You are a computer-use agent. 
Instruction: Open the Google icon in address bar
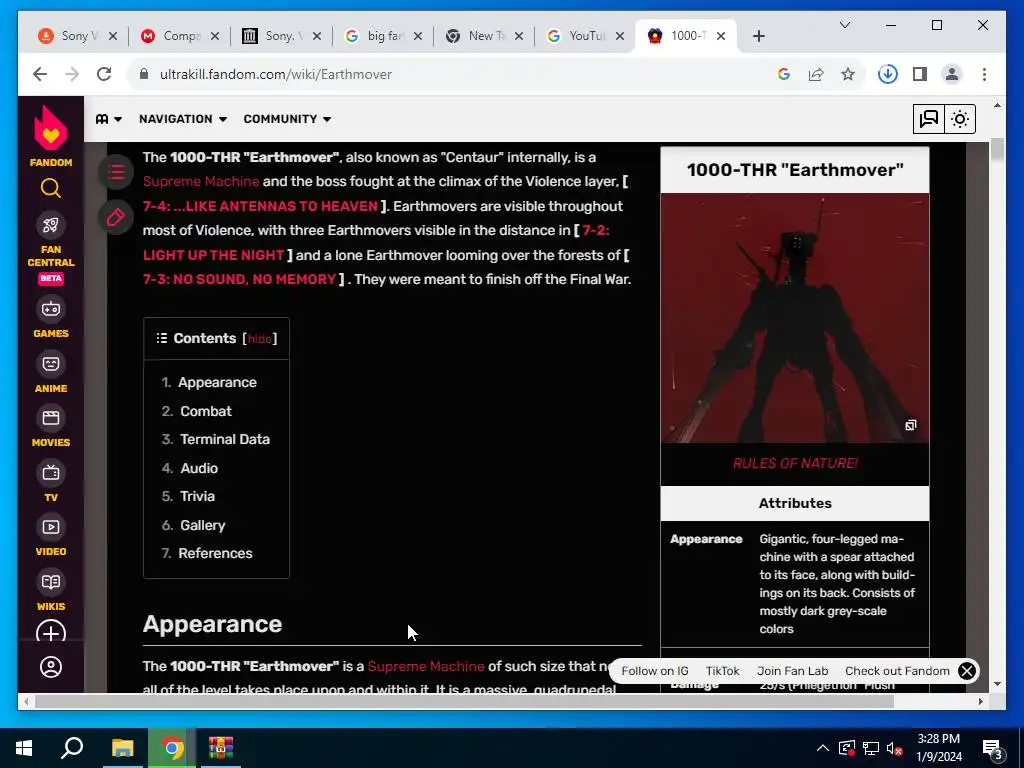tap(784, 74)
